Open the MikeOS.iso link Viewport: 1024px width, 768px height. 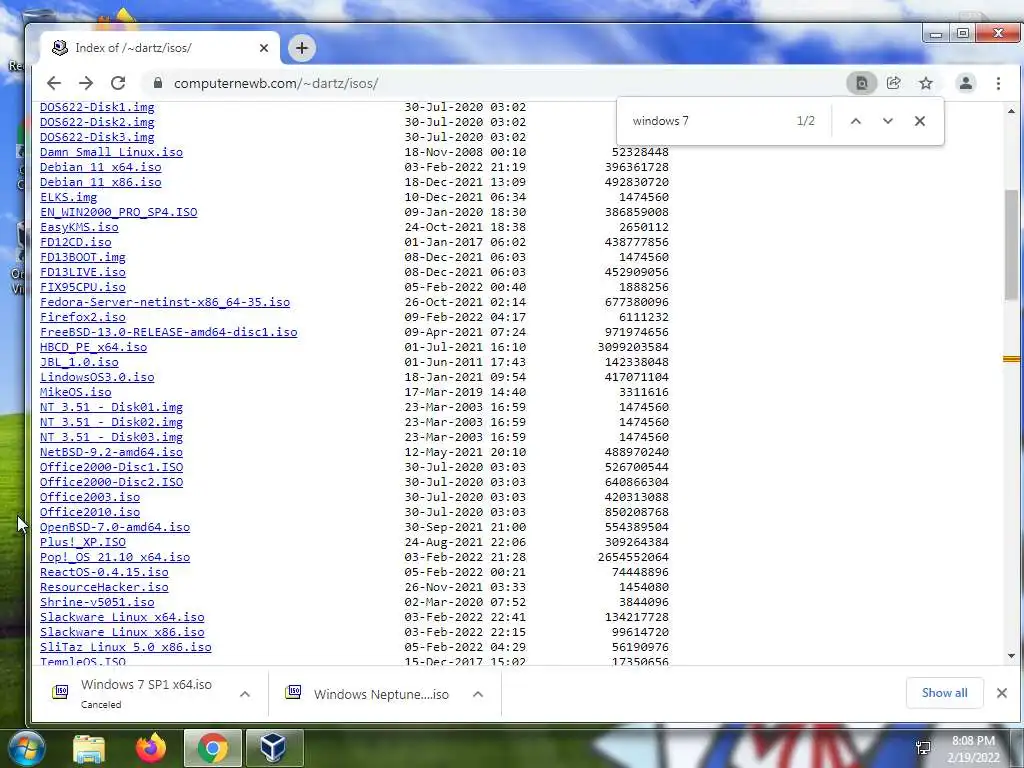(x=76, y=392)
